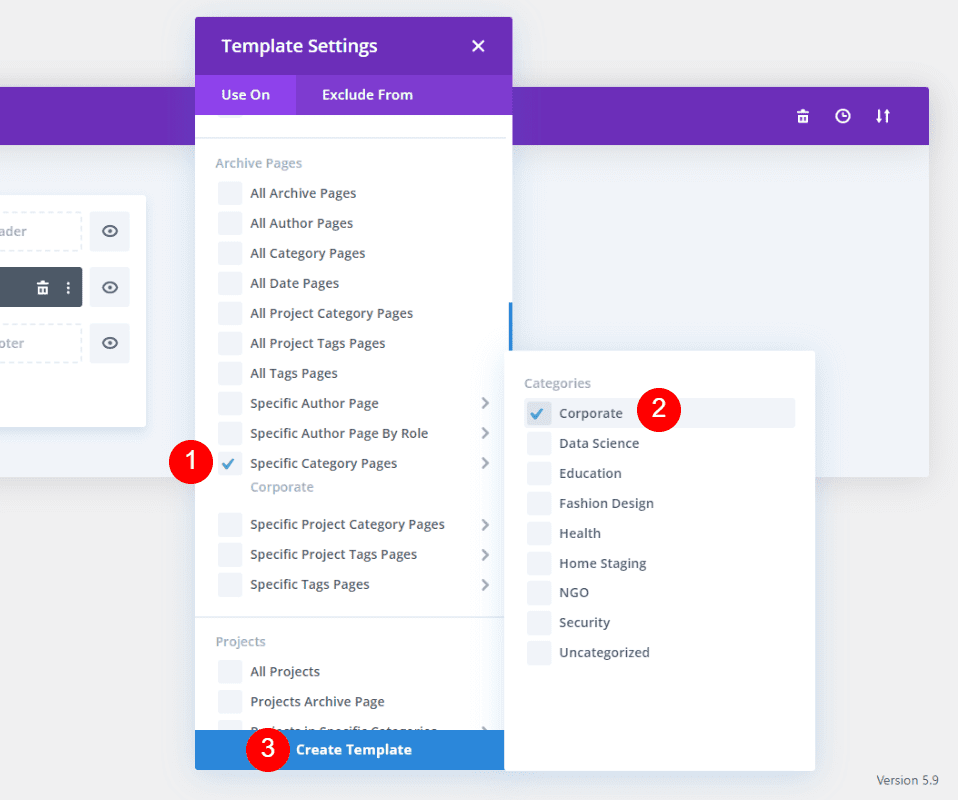Check the All Projects option
This screenshot has width=958, height=800.
click(228, 671)
